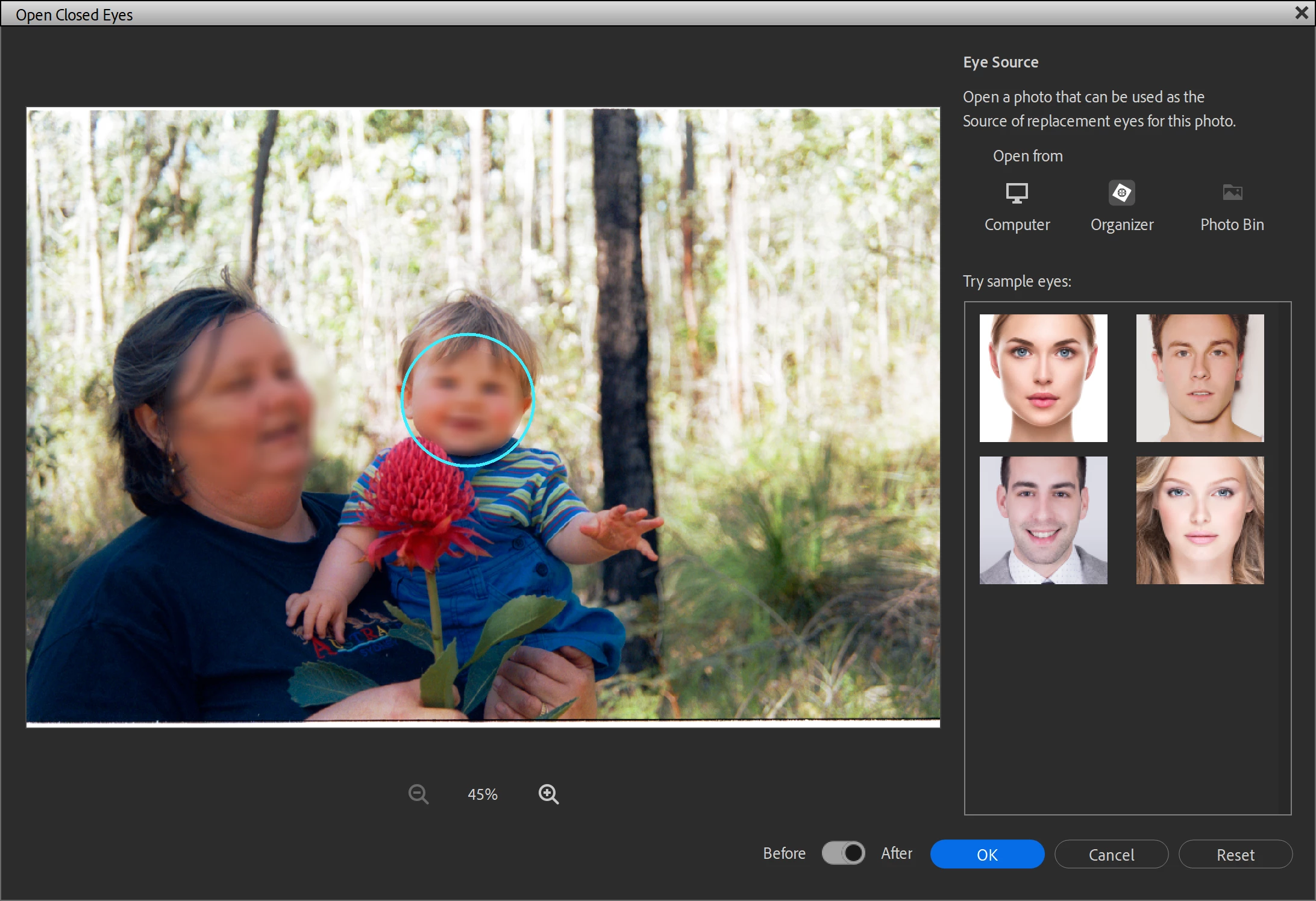This screenshot has height=901, width=1316.
Task: Toggle the Before/After preview switch
Action: (843, 853)
